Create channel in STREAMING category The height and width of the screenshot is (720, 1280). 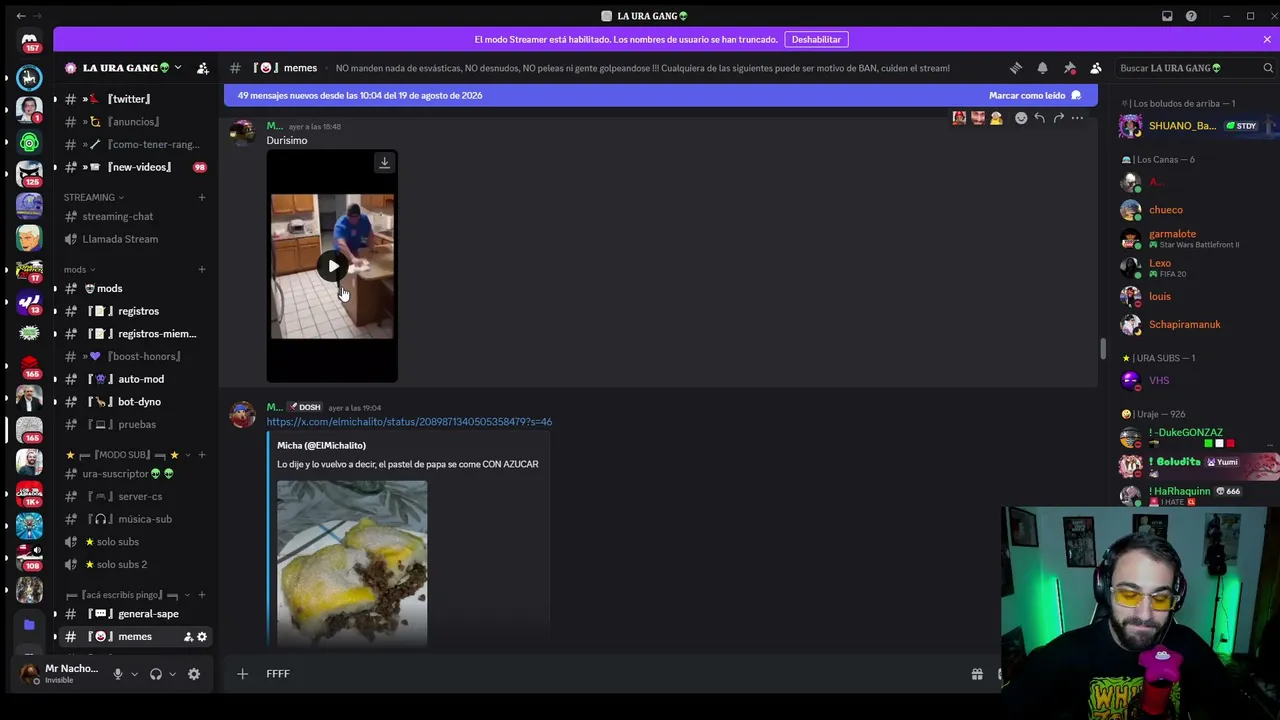pyautogui.click(x=202, y=197)
